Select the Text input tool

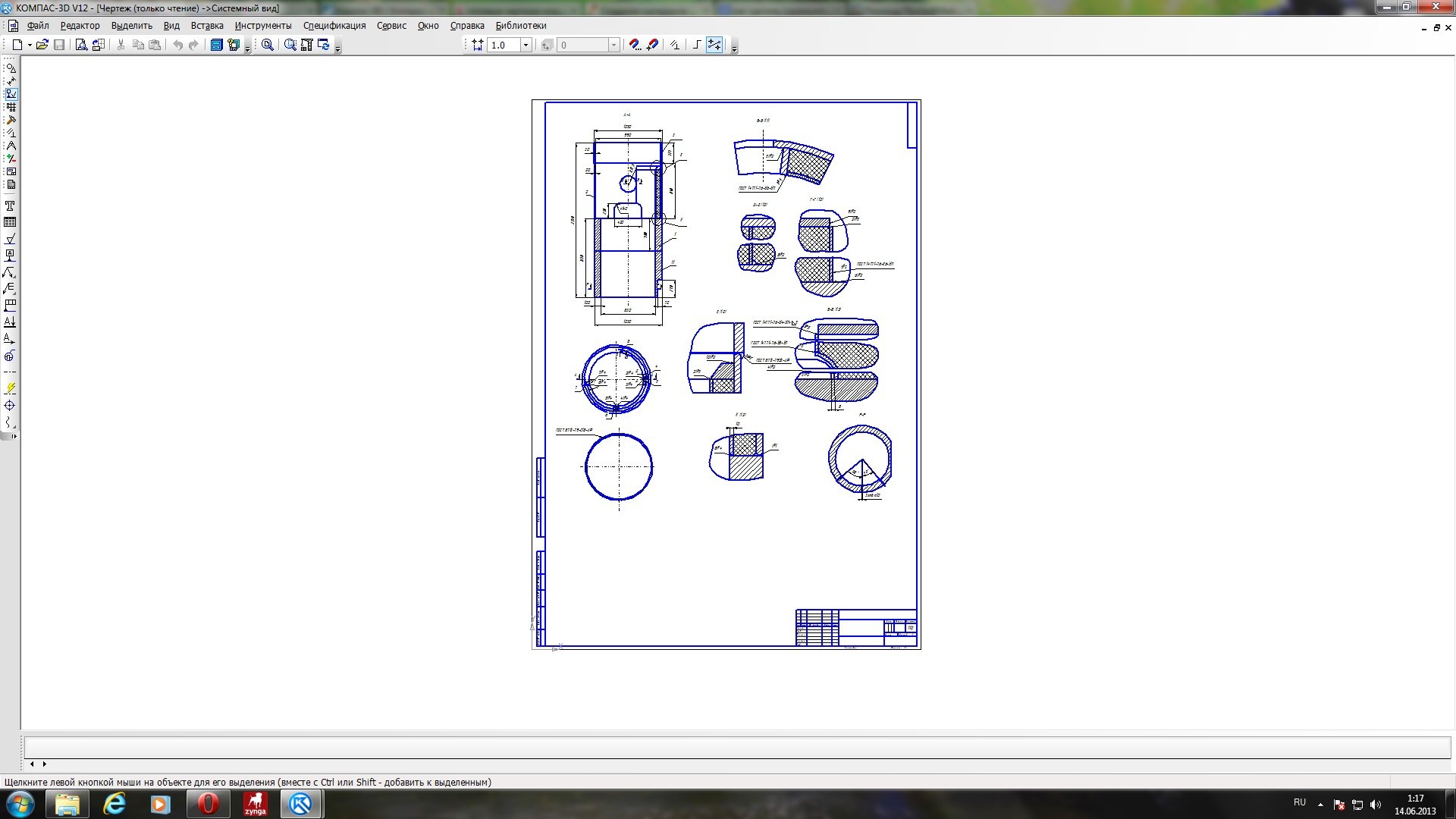pyautogui.click(x=10, y=206)
